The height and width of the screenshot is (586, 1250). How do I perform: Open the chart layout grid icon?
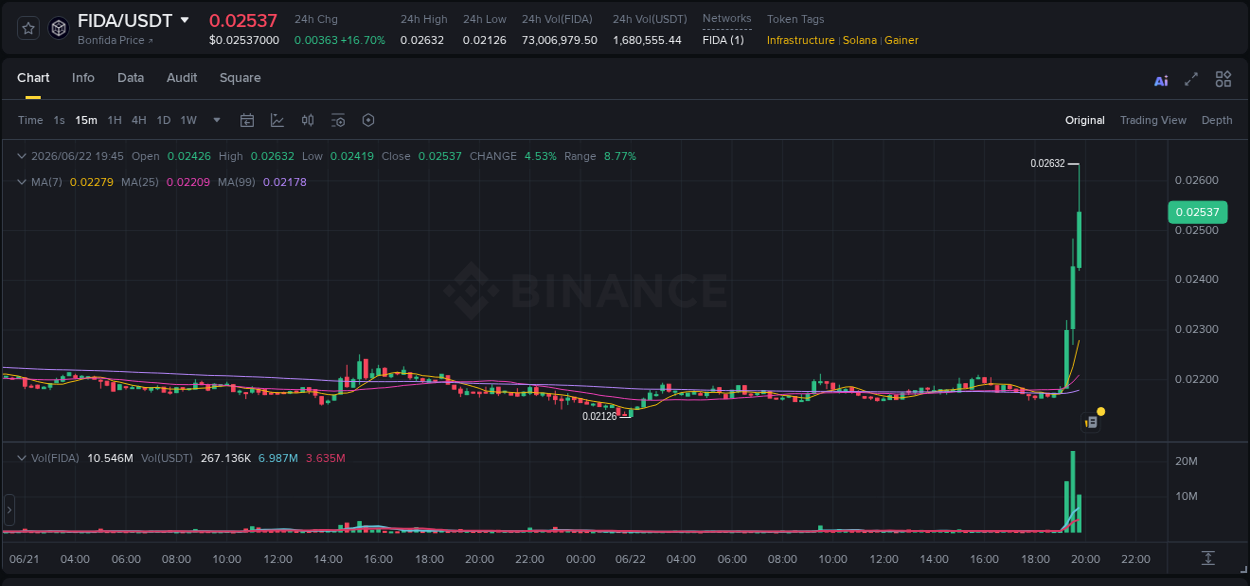click(x=1223, y=79)
